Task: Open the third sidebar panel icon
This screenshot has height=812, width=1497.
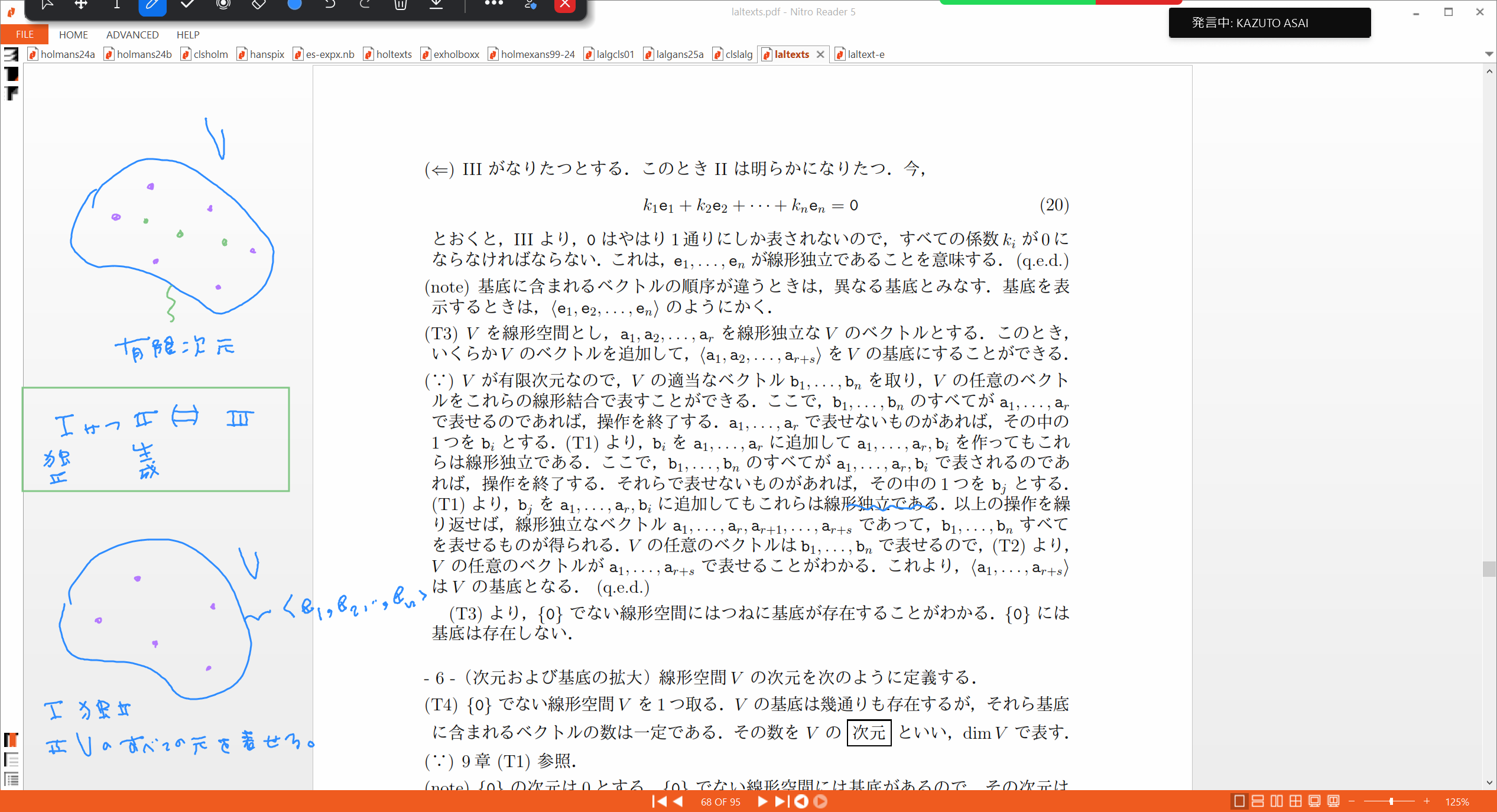Action: pos(11,93)
